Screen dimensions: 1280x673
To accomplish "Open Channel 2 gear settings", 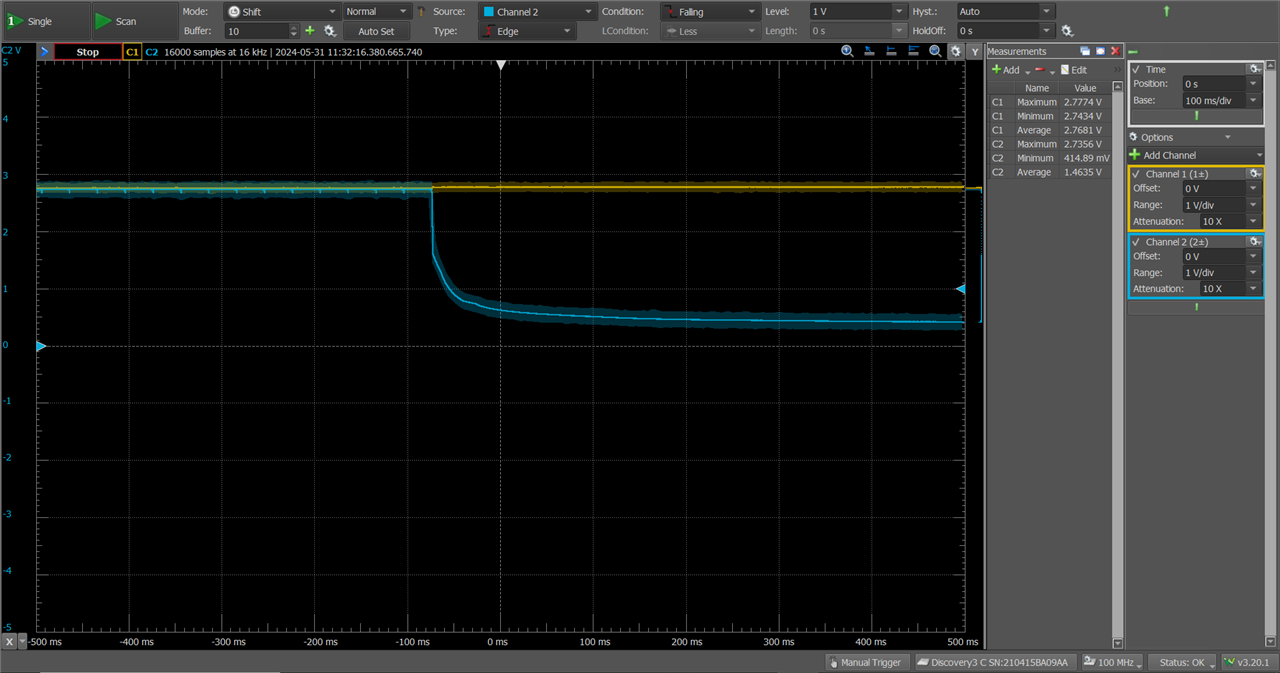I will pos(1255,242).
